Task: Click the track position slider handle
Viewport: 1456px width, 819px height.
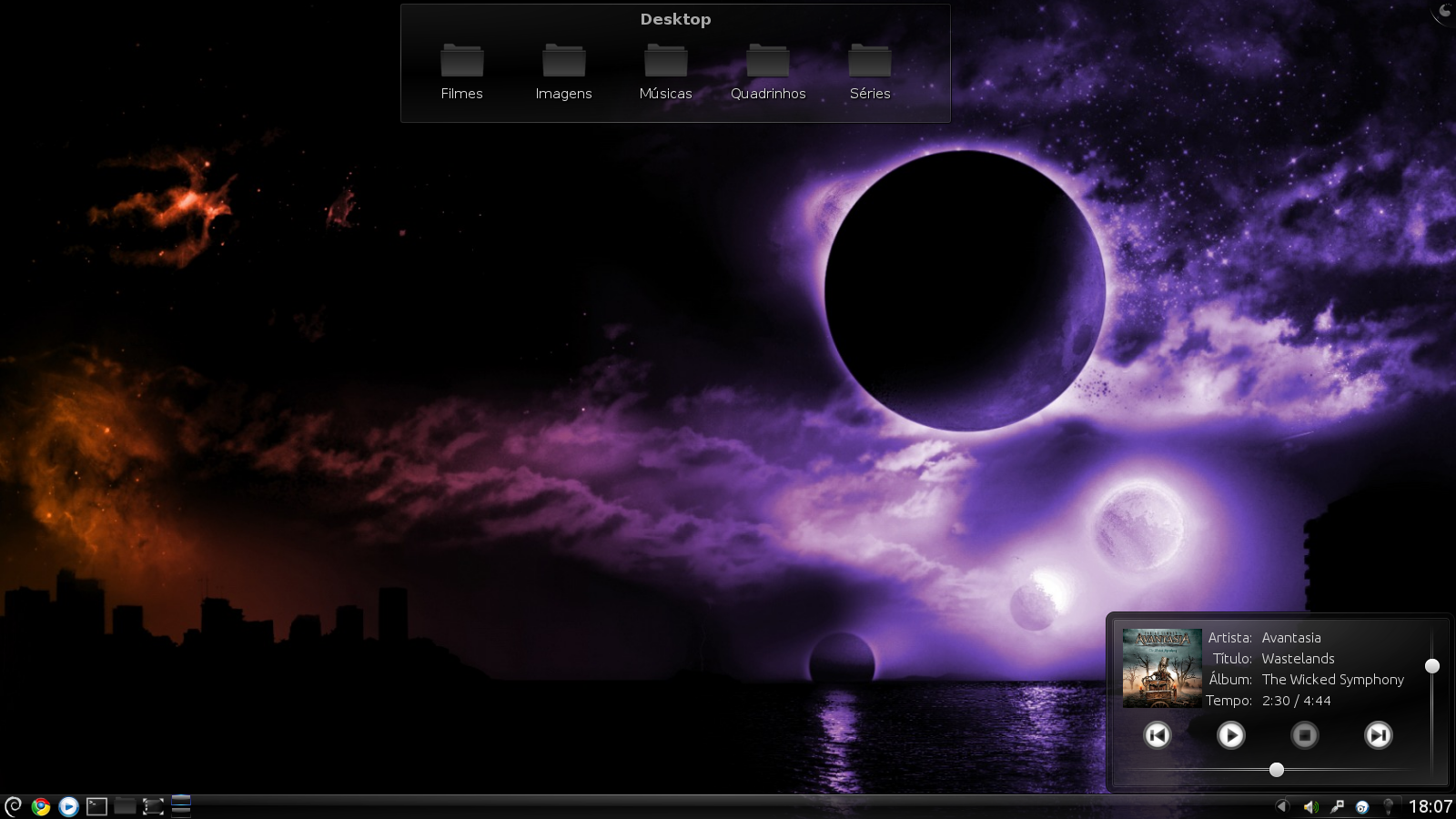Action: coord(1277,770)
